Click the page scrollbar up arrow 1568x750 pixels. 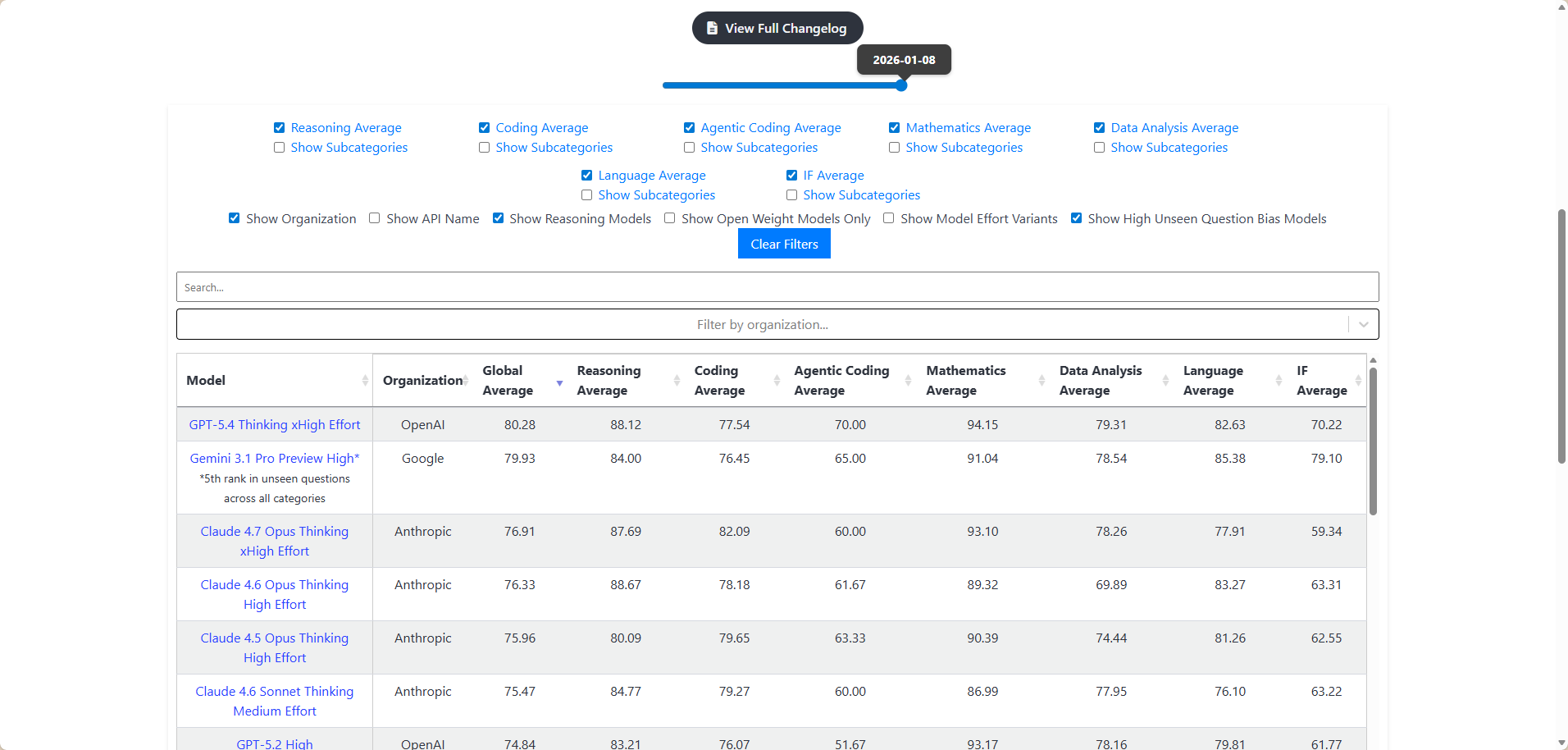click(1561, 7)
